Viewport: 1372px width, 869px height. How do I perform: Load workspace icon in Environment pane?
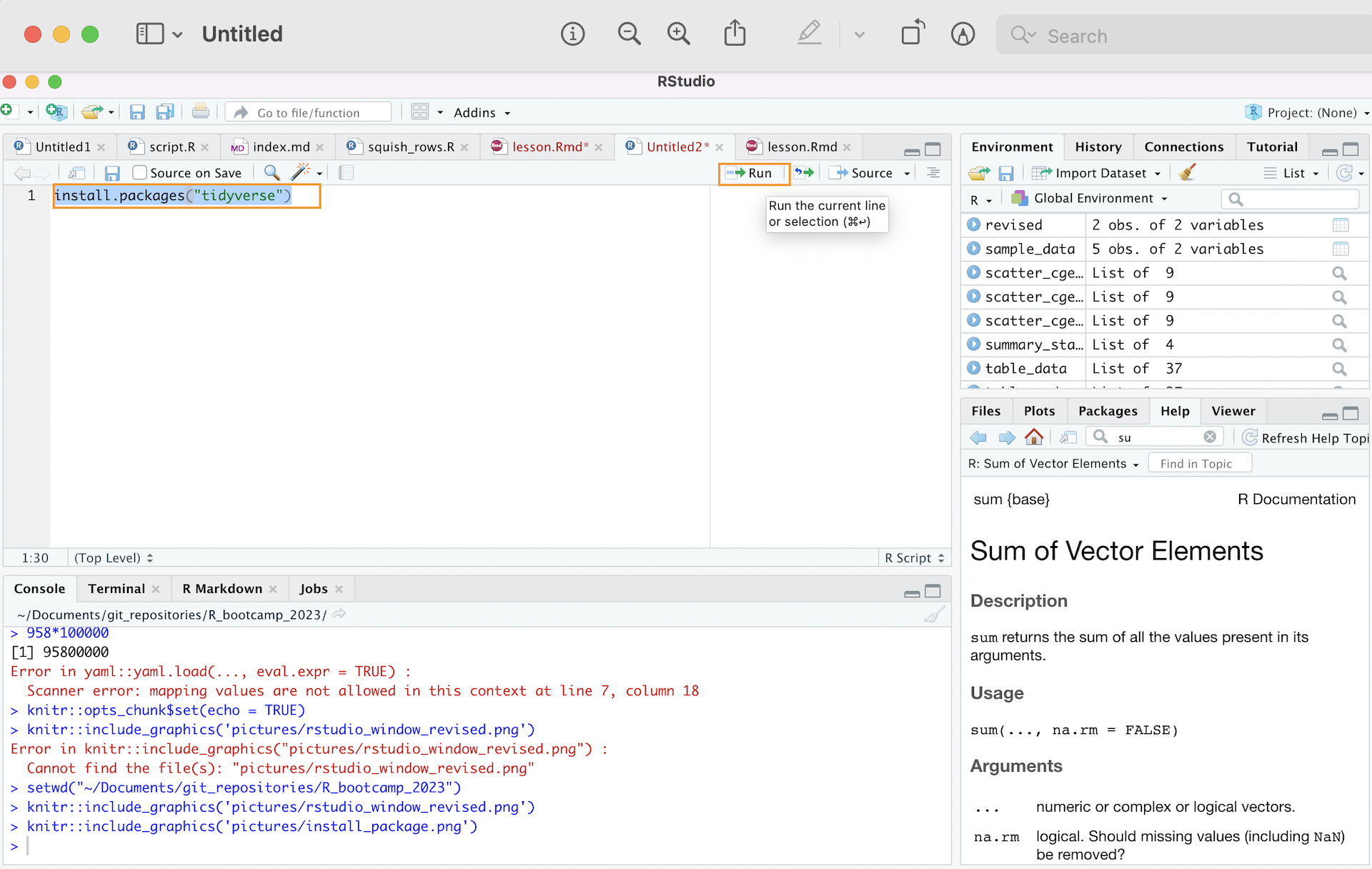point(979,173)
